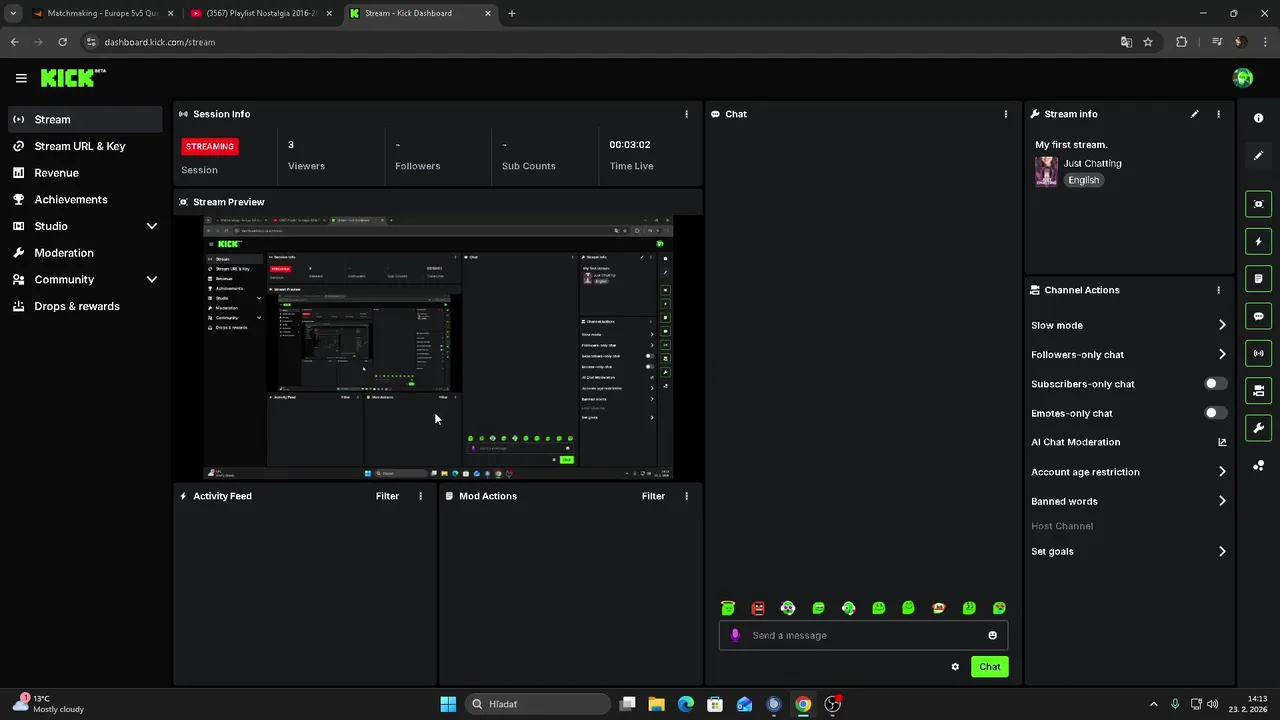Expand Set goals options
The height and width of the screenshot is (720, 1280).
pyautogui.click(x=1222, y=551)
